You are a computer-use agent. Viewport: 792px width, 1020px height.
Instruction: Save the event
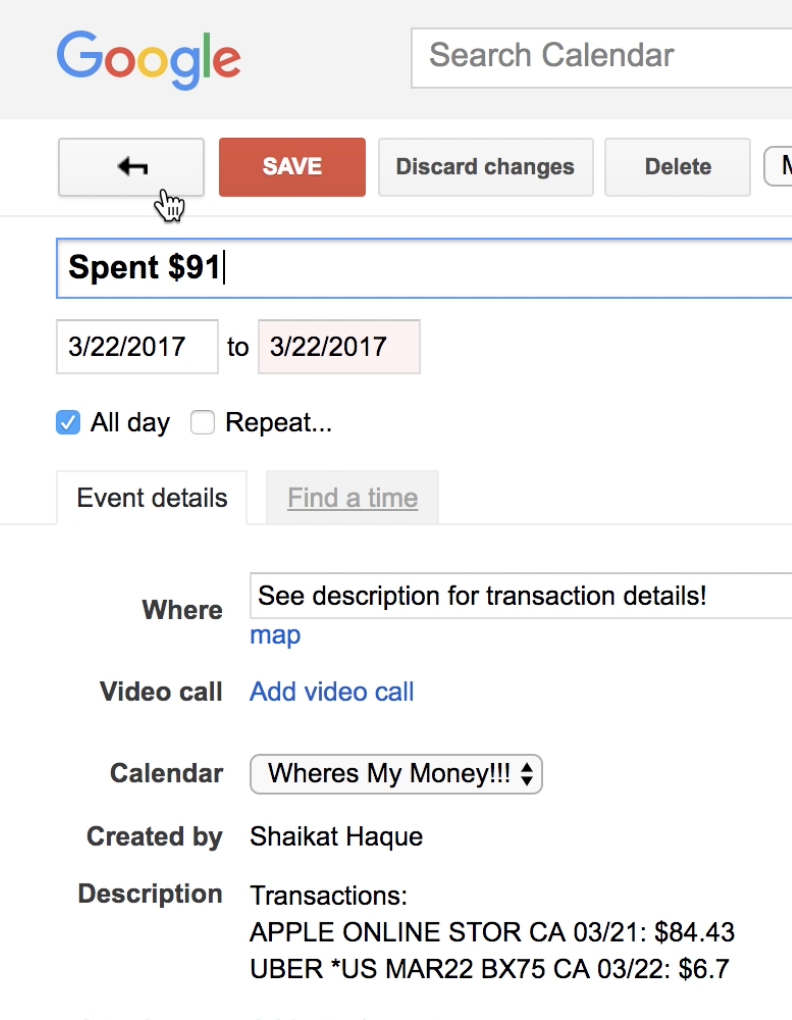(x=292, y=167)
